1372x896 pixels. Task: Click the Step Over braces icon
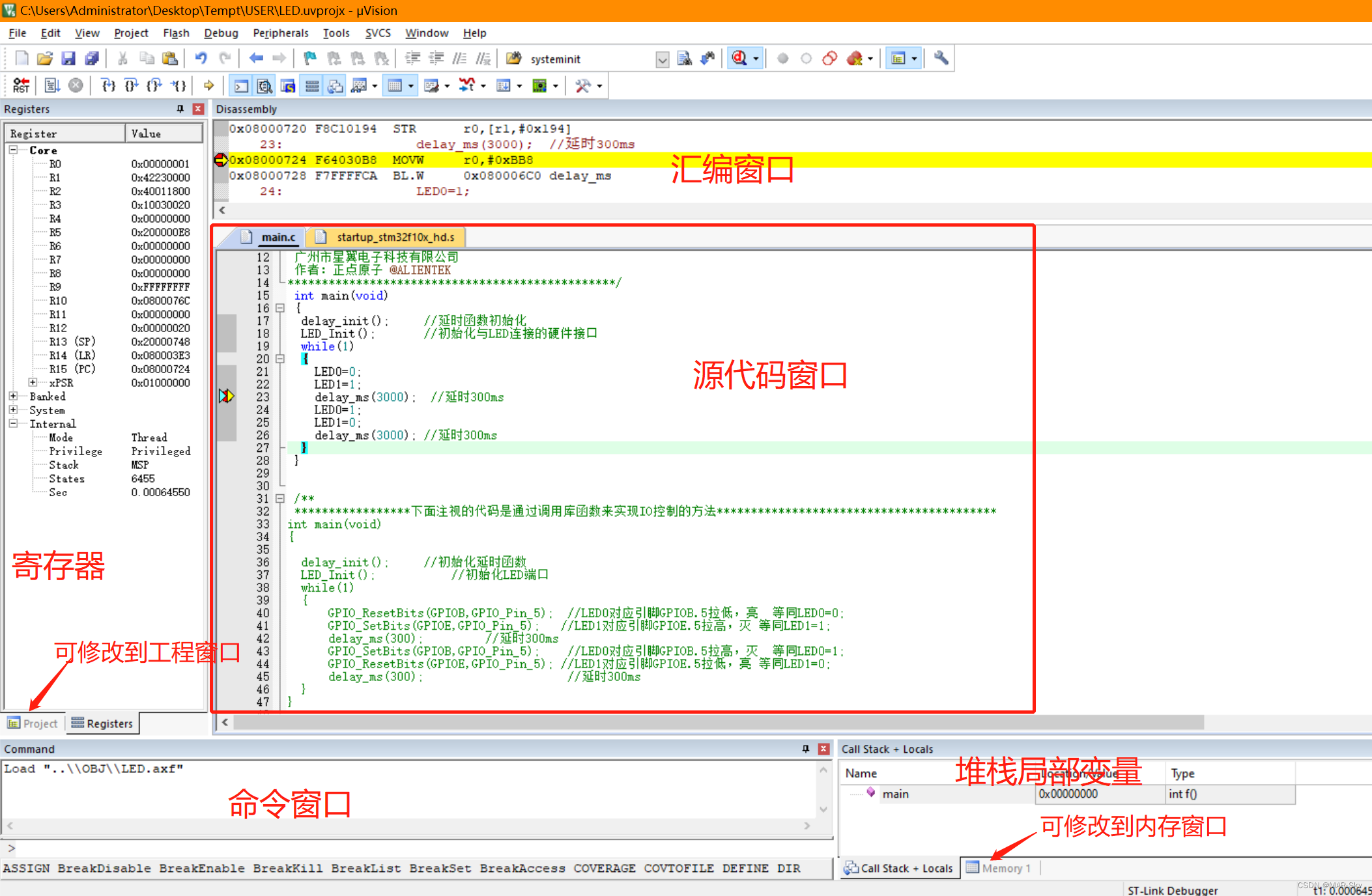tap(131, 85)
